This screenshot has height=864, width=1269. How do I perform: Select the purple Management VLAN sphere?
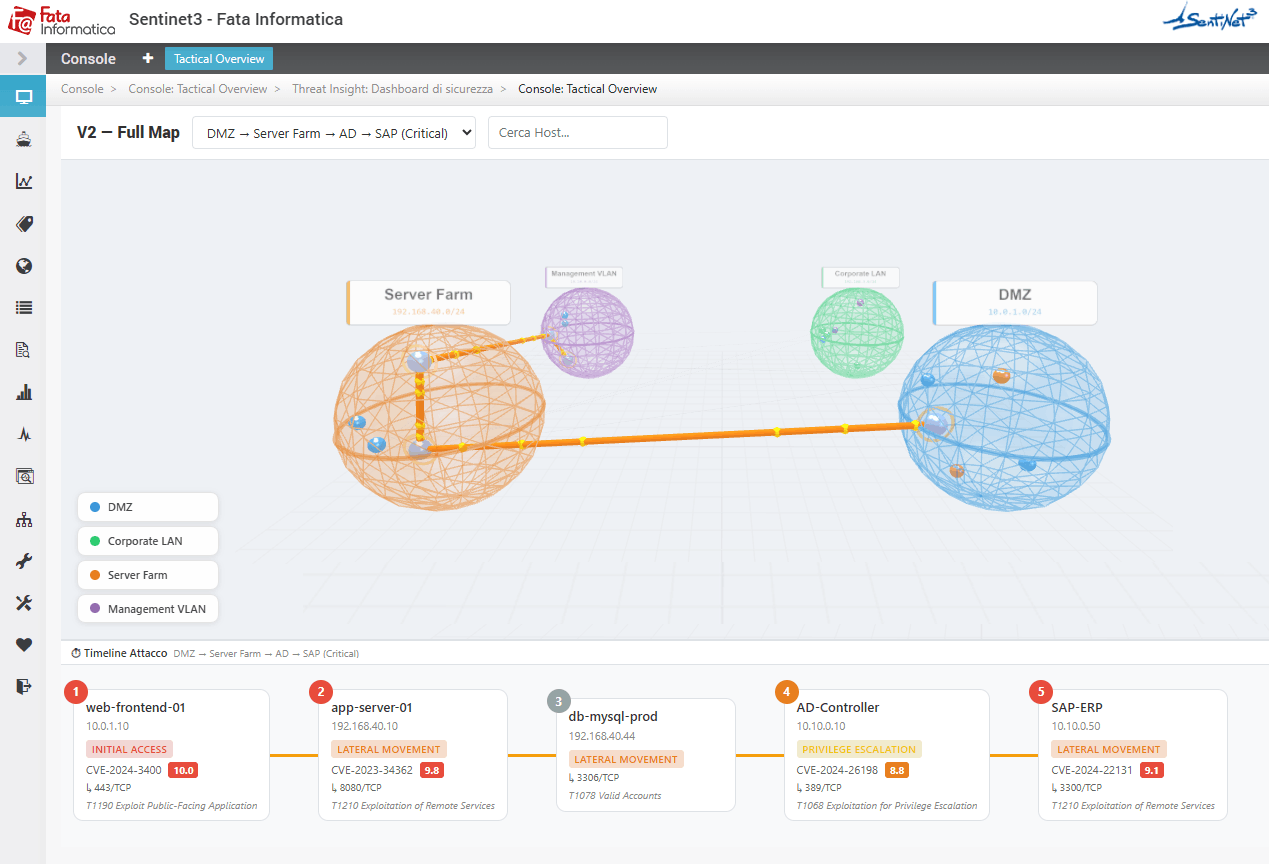click(587, 335)
